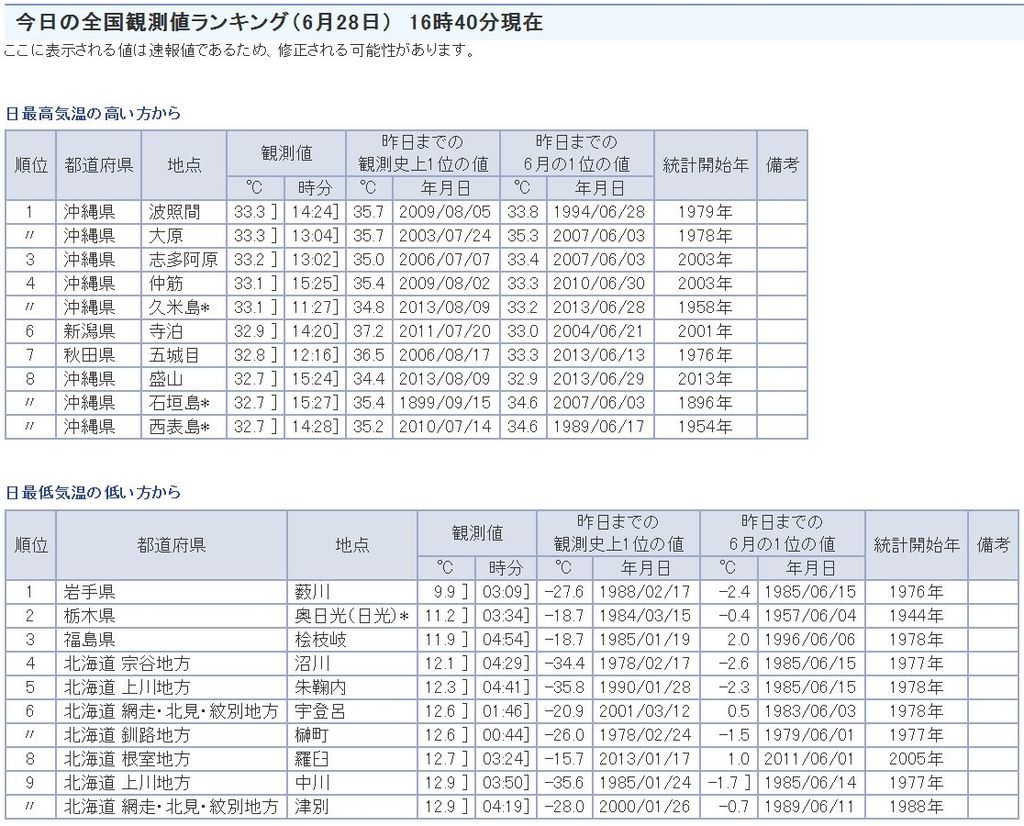Select the 志多阿原 location name
Viewport: 1024px width, 826px height.
pyautogui.click(x=183, y=260)
